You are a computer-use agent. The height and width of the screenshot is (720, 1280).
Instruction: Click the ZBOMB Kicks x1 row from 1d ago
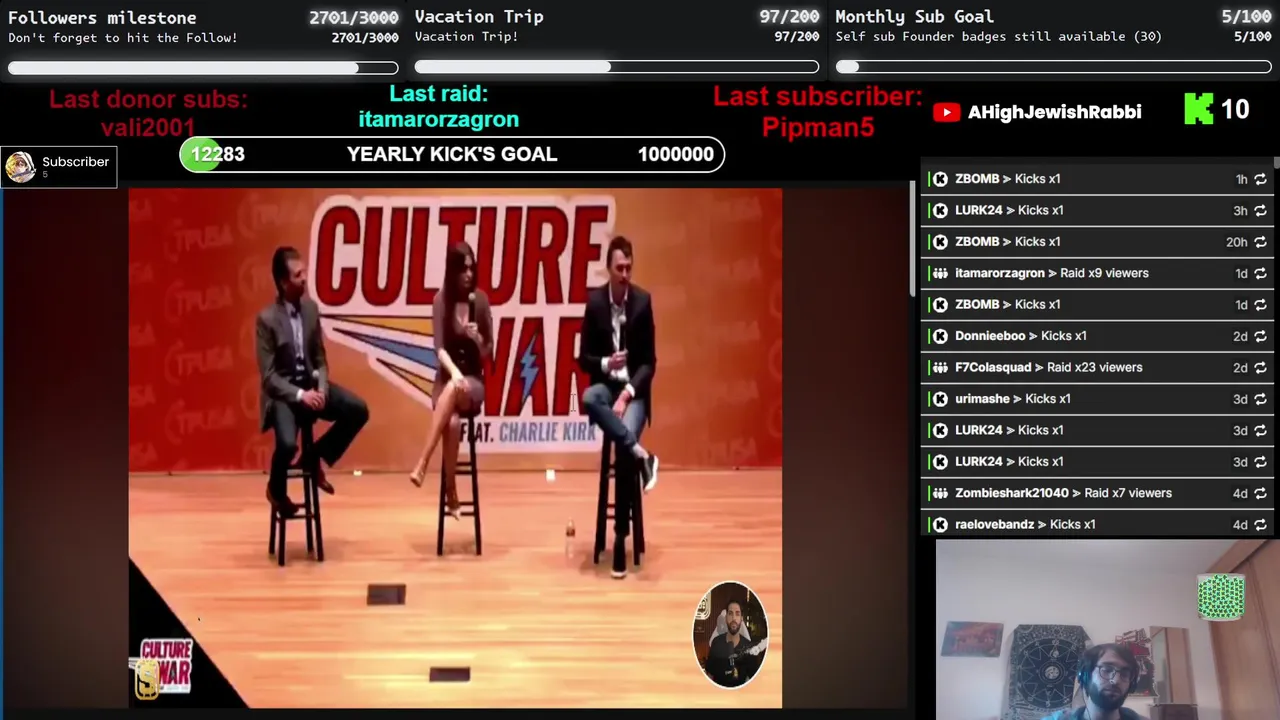click(1097, 304)
